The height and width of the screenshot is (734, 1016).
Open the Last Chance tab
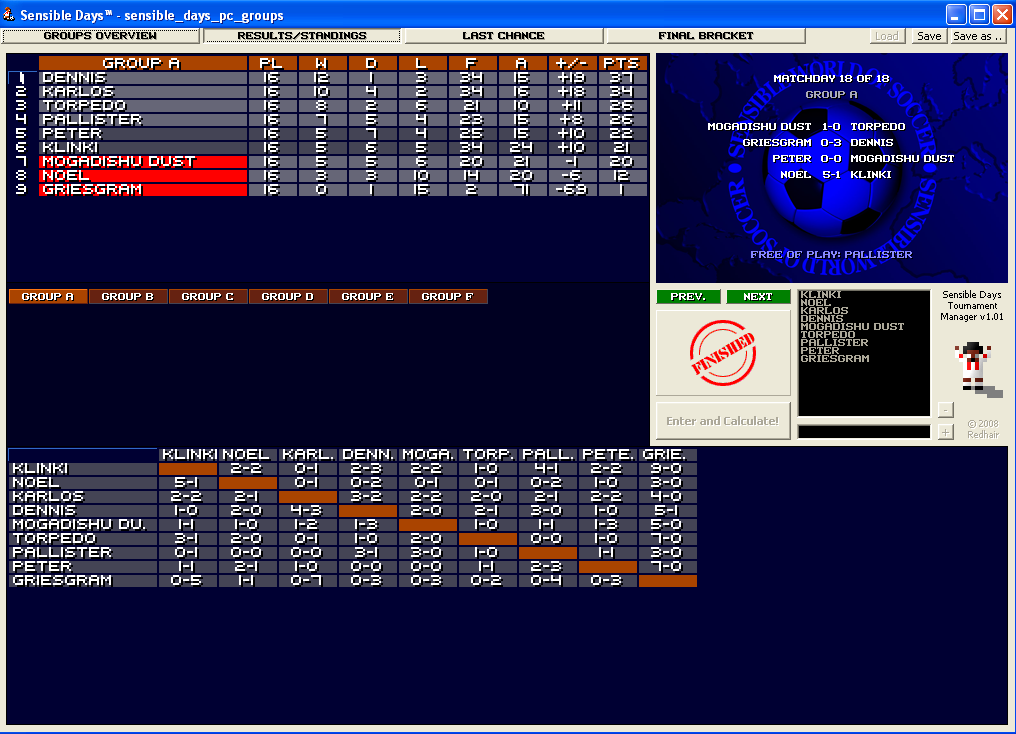click(x=503, y=36)
